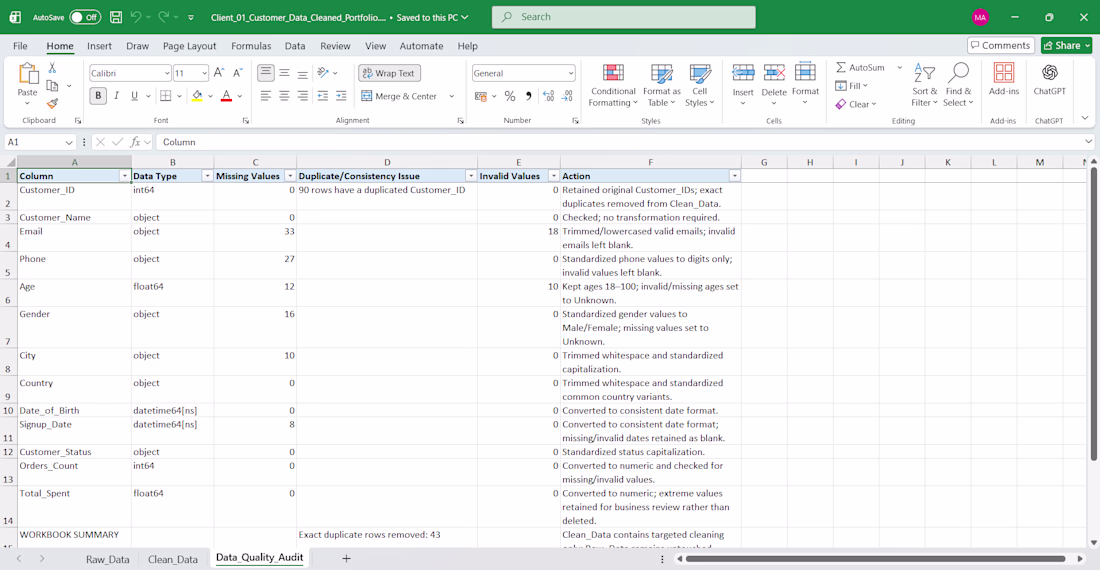This screenshot has width=1100, height=570.
Task: Open Action column filter dropdown
Action: (735, 176)
